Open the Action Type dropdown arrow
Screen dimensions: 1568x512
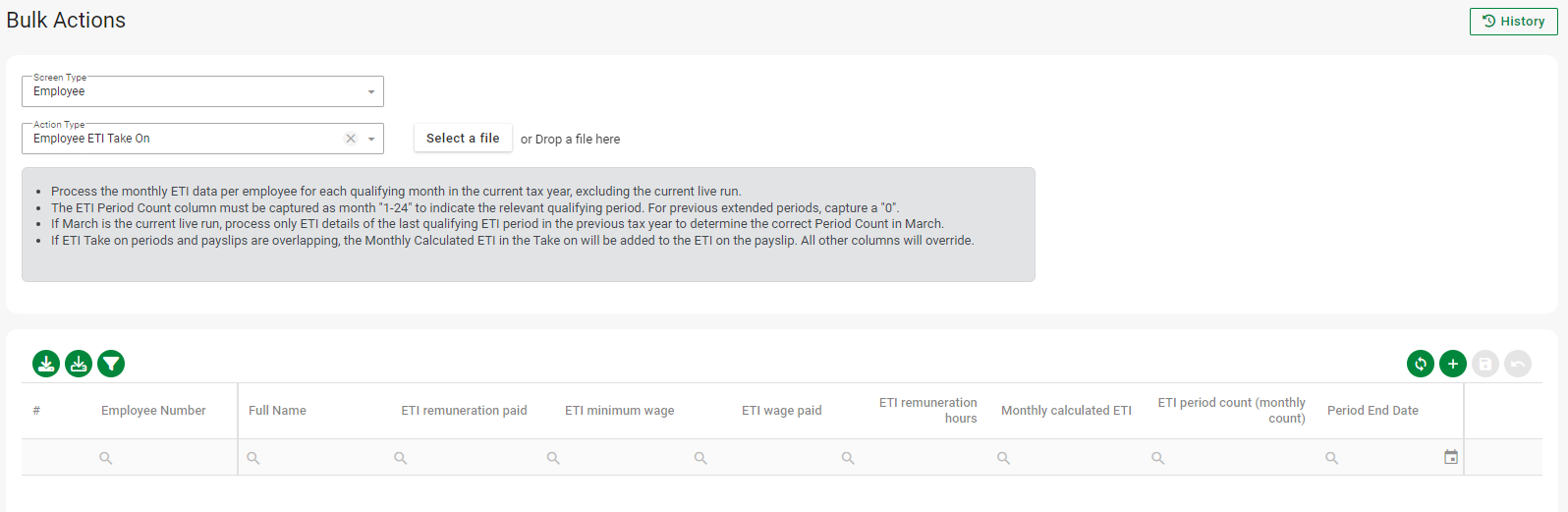point(371,139)
